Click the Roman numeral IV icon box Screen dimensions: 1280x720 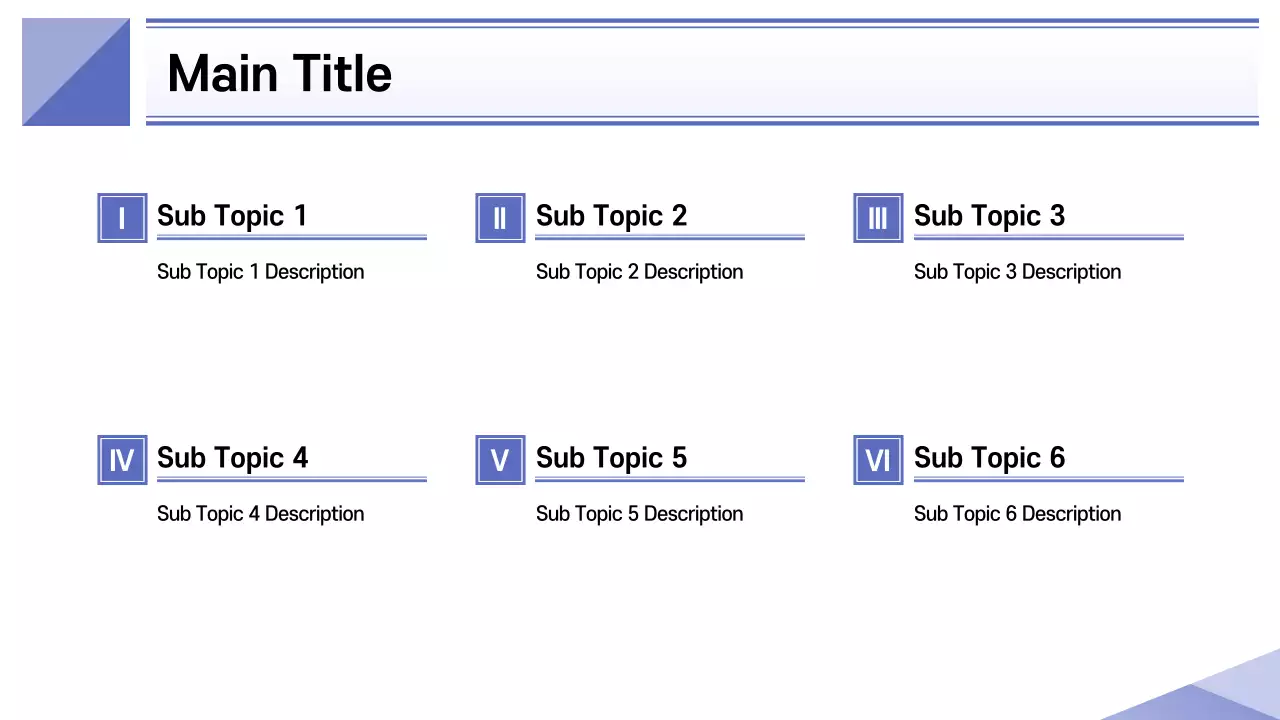click(122, 460)
